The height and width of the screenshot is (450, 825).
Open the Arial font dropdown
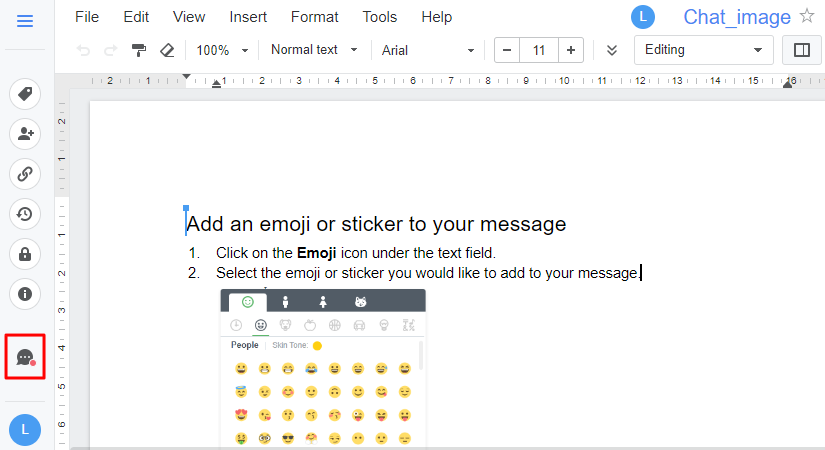coord(428,50)
